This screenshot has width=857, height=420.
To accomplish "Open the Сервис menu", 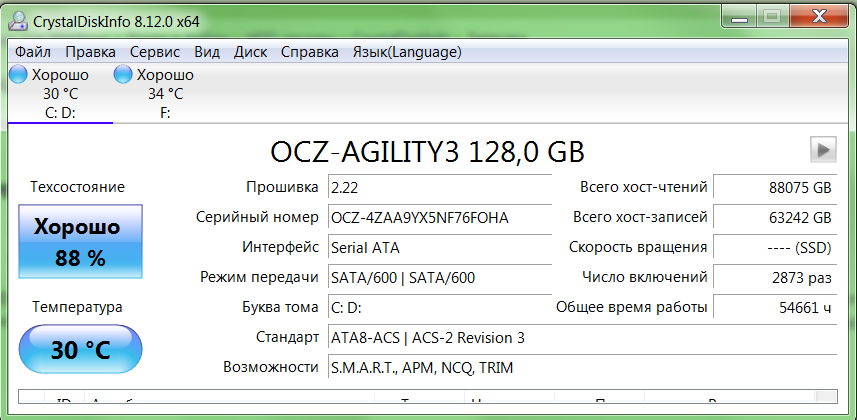I will pos(155,52).
